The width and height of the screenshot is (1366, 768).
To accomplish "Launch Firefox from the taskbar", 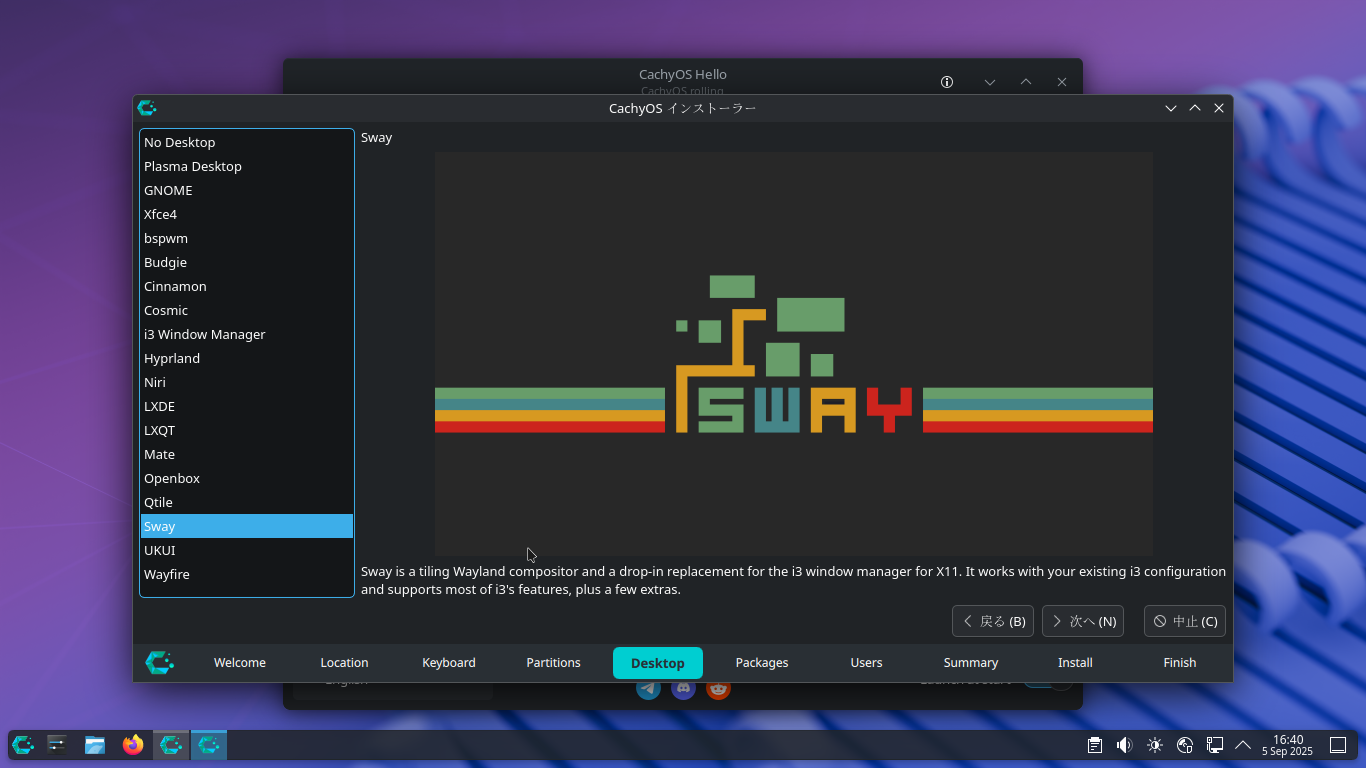I will pos(133,745).
